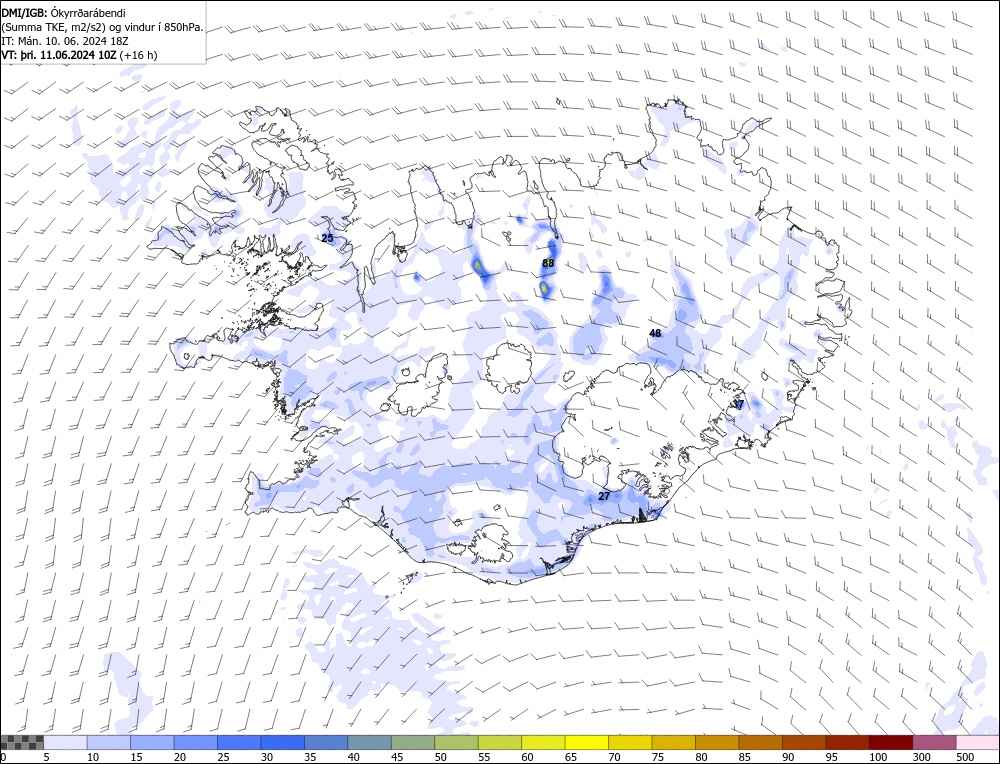Click the legend tick label '500'
This screenshot has width=1000, height=764.
[965, 757]
